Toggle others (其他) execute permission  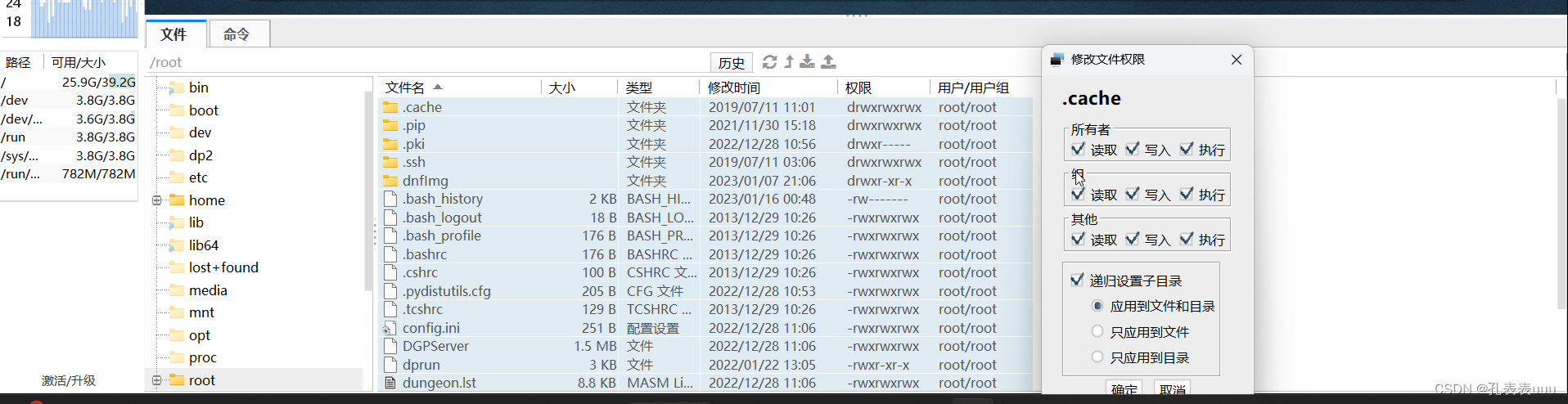(x=1187, y=239)
